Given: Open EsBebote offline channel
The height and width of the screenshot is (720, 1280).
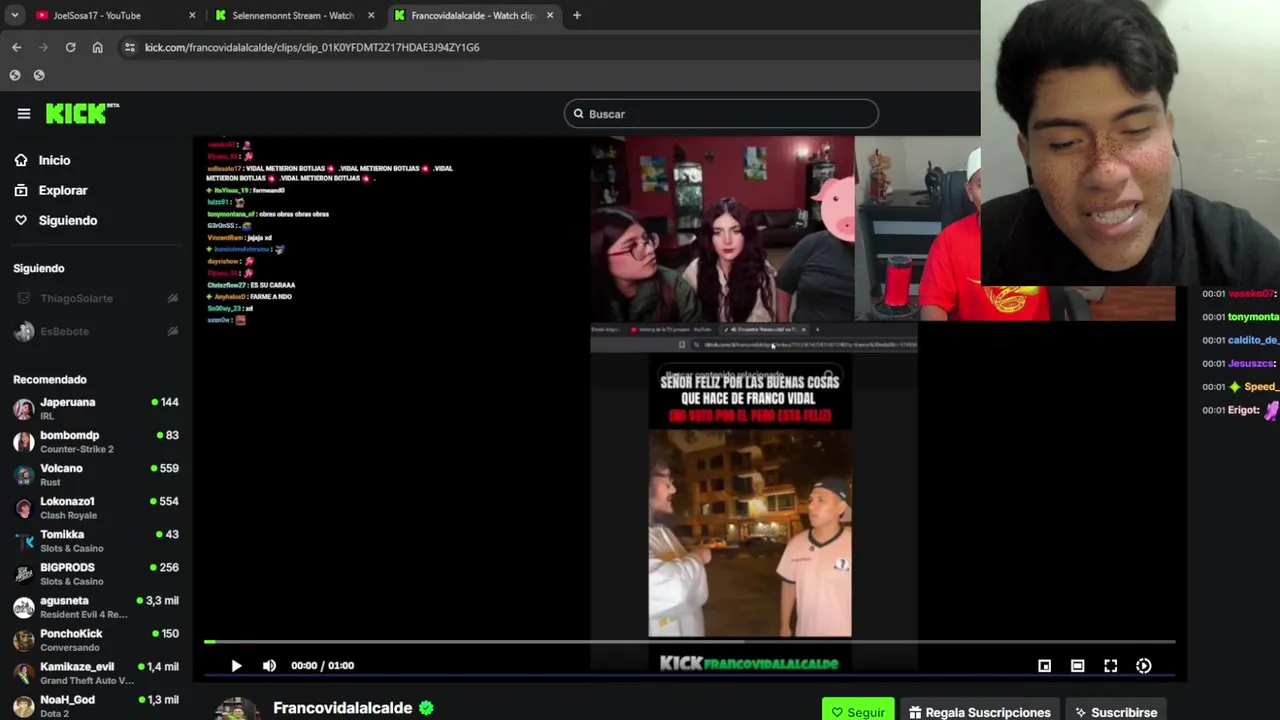Looking at the screenshot, I should (96, 331).
